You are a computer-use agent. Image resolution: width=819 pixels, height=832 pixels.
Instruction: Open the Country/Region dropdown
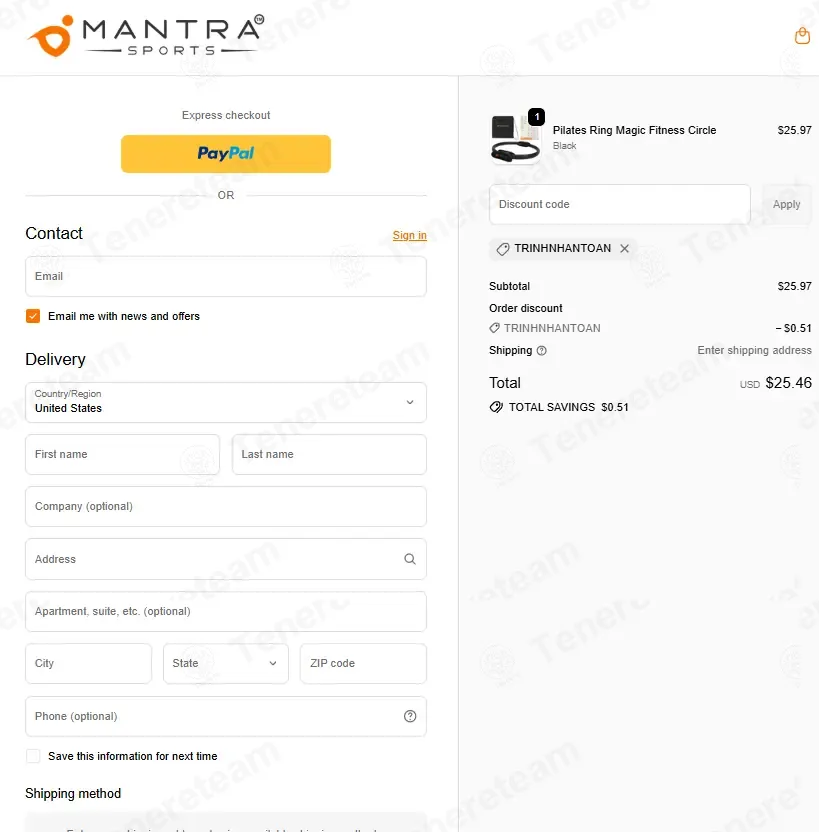226,402
